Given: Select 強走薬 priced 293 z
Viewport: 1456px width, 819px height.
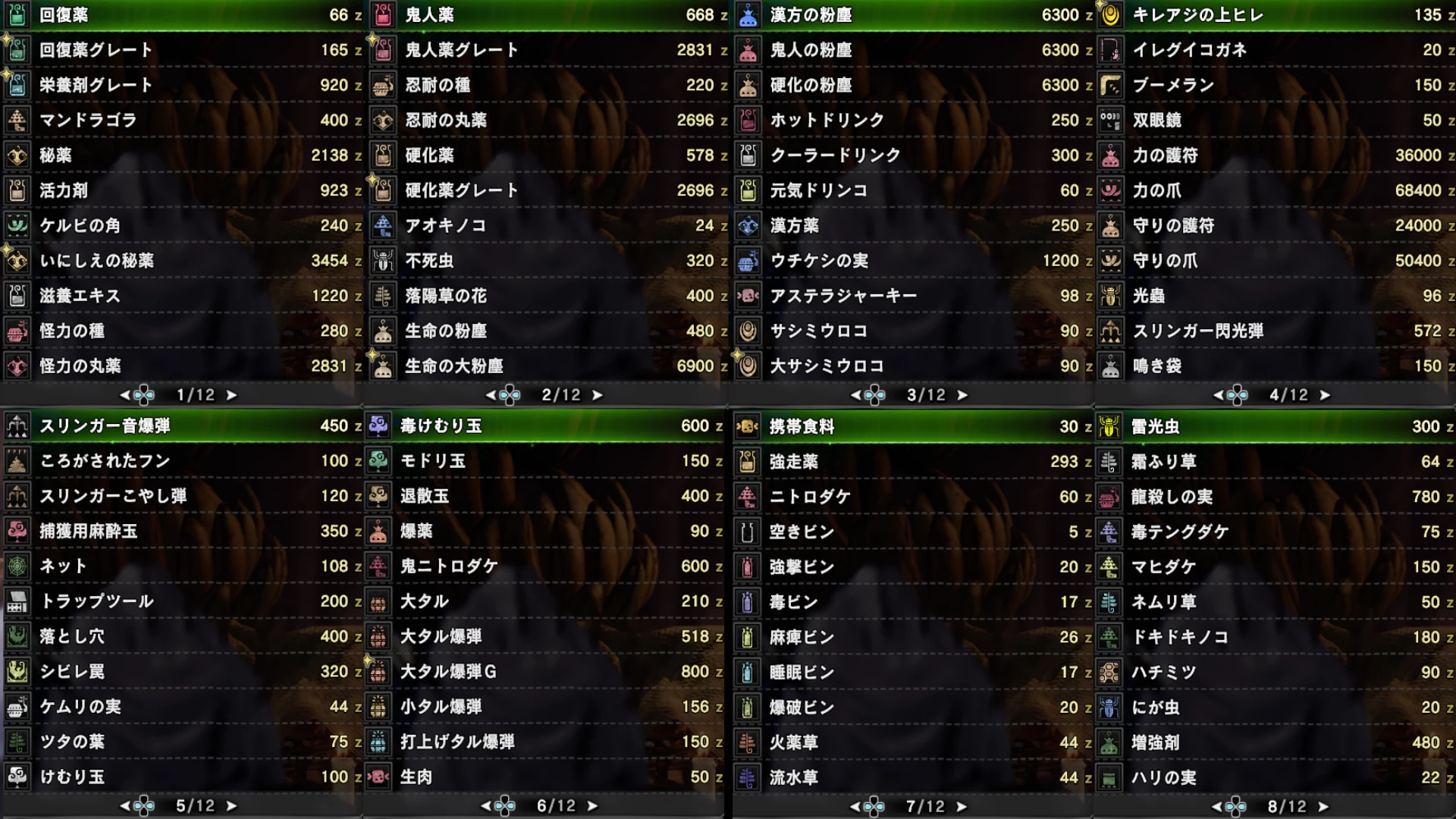Looking at the screenshot, I should click(x=912, y=461).
